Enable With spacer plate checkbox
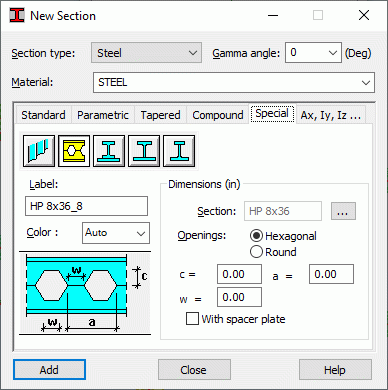 236,319
